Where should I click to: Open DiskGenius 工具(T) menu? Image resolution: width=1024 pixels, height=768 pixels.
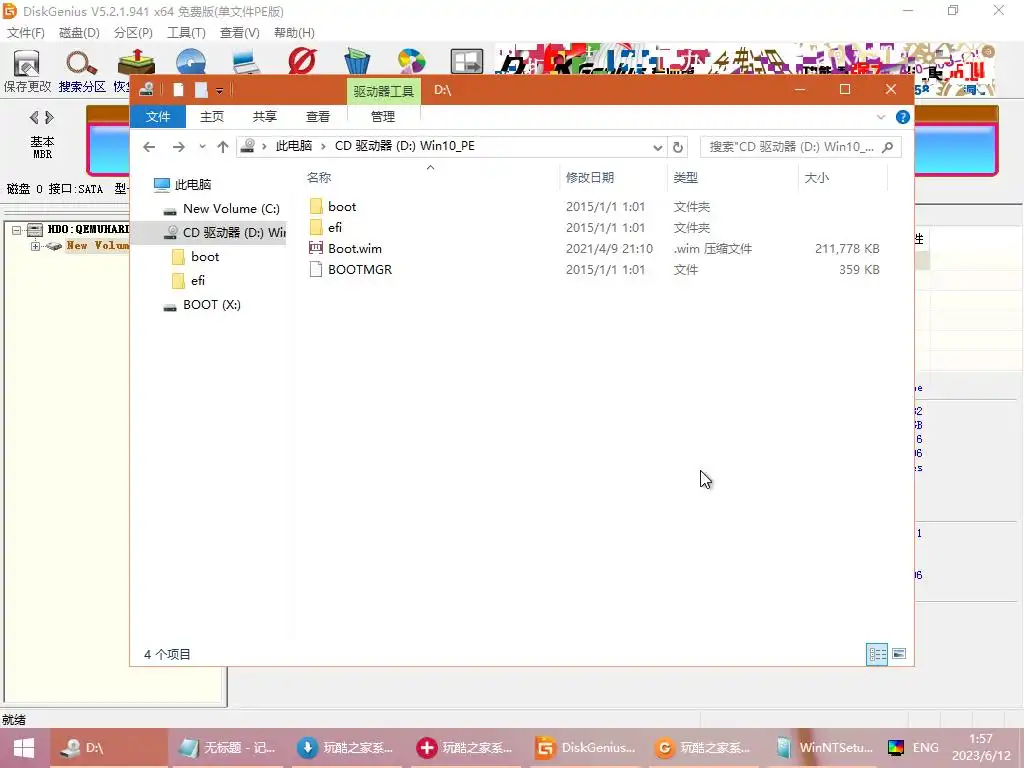(186, 33)
